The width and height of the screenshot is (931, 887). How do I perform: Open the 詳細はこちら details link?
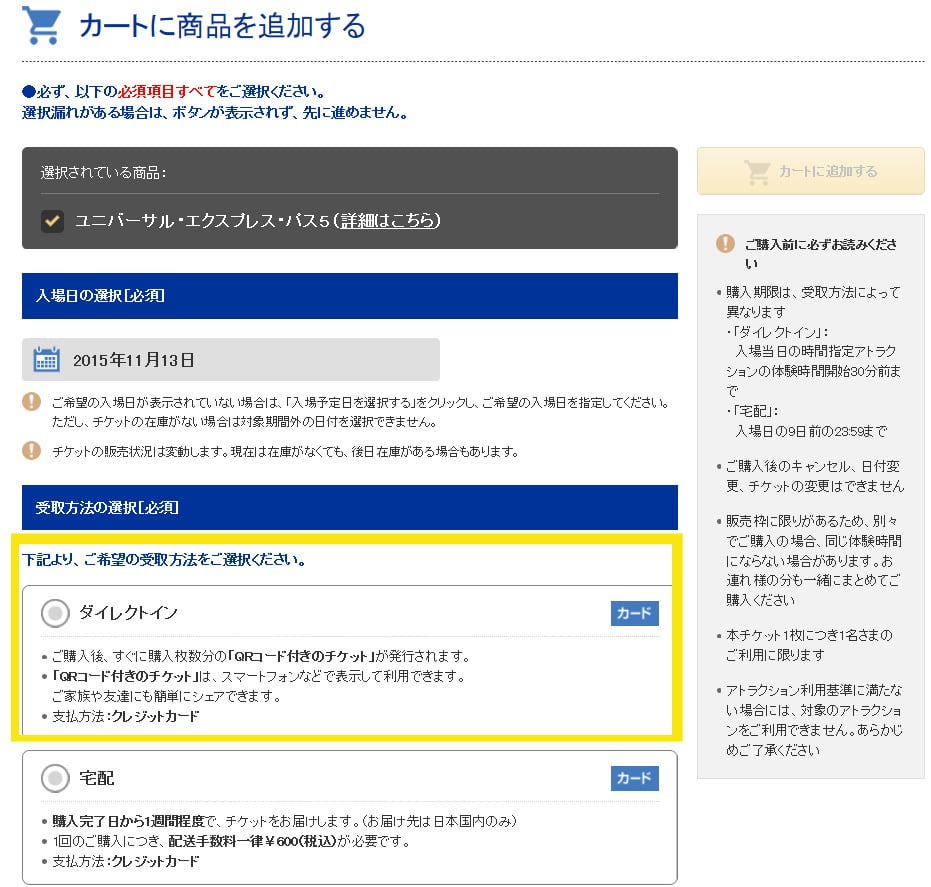point(388,221)
